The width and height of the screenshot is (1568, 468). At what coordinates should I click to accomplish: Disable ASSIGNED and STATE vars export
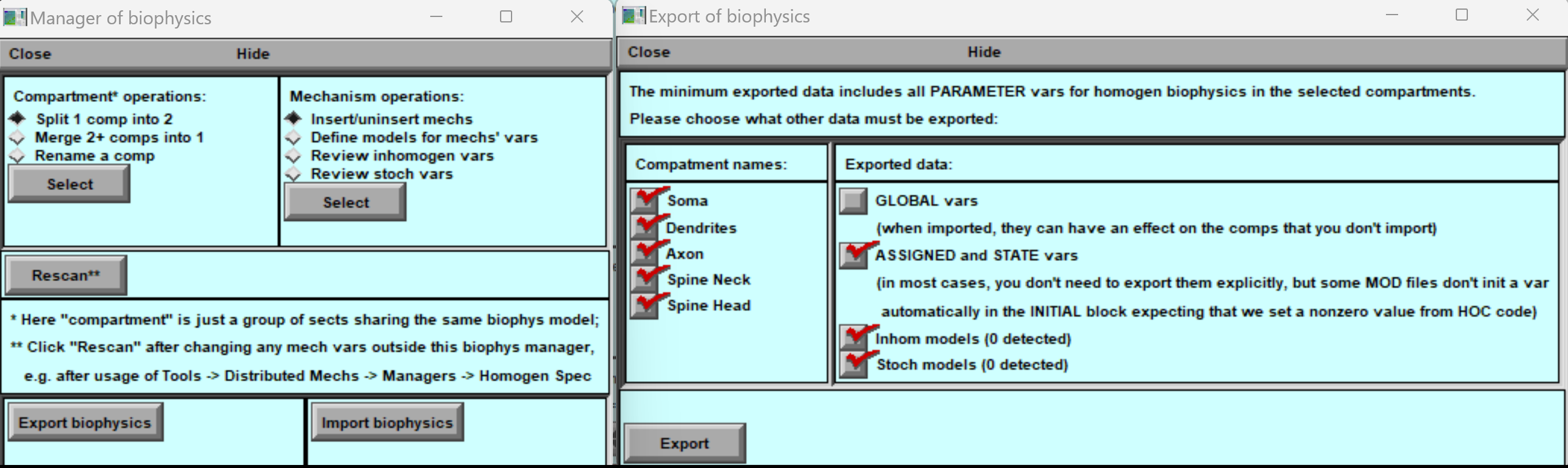point(853,256)
